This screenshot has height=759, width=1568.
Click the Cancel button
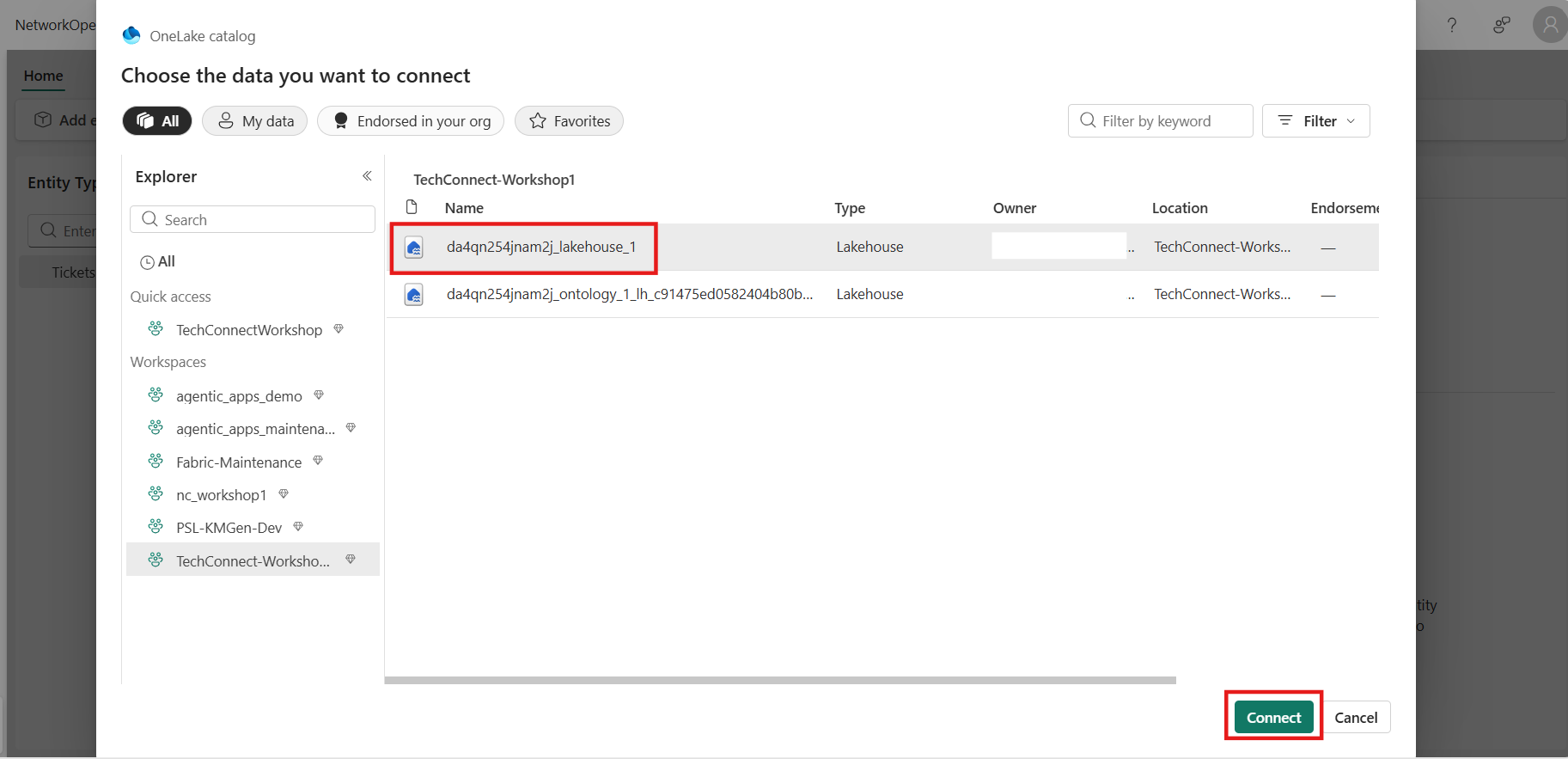pos(1356,718)
